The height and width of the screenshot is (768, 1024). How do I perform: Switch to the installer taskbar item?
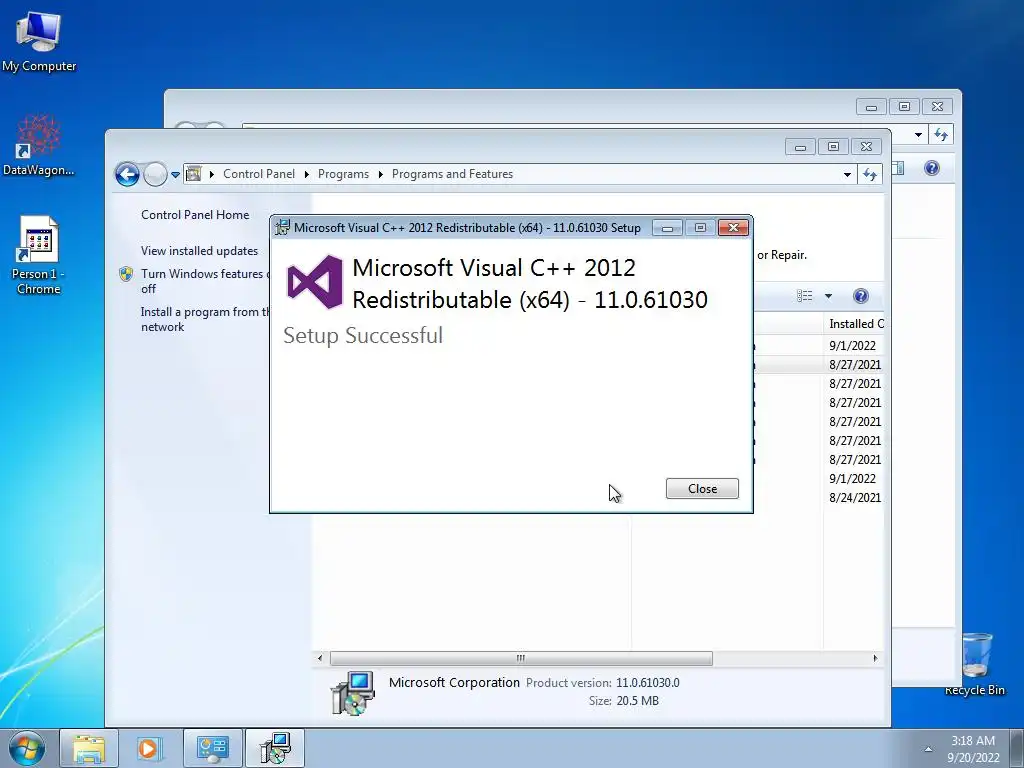click(275, 748)
